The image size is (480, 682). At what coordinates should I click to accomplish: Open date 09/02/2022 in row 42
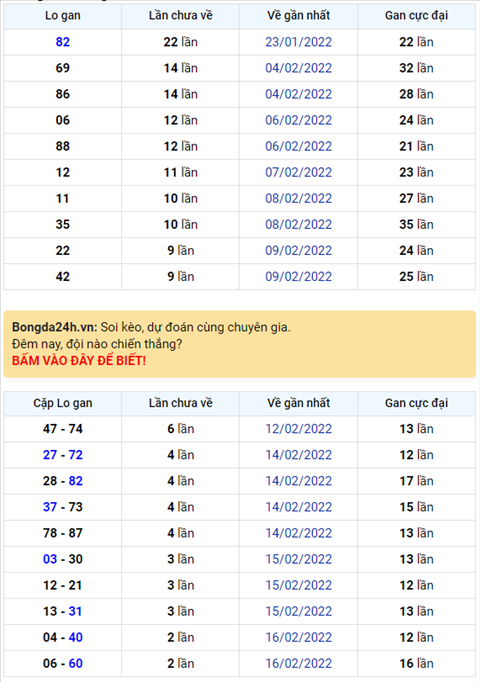(299, 277)
